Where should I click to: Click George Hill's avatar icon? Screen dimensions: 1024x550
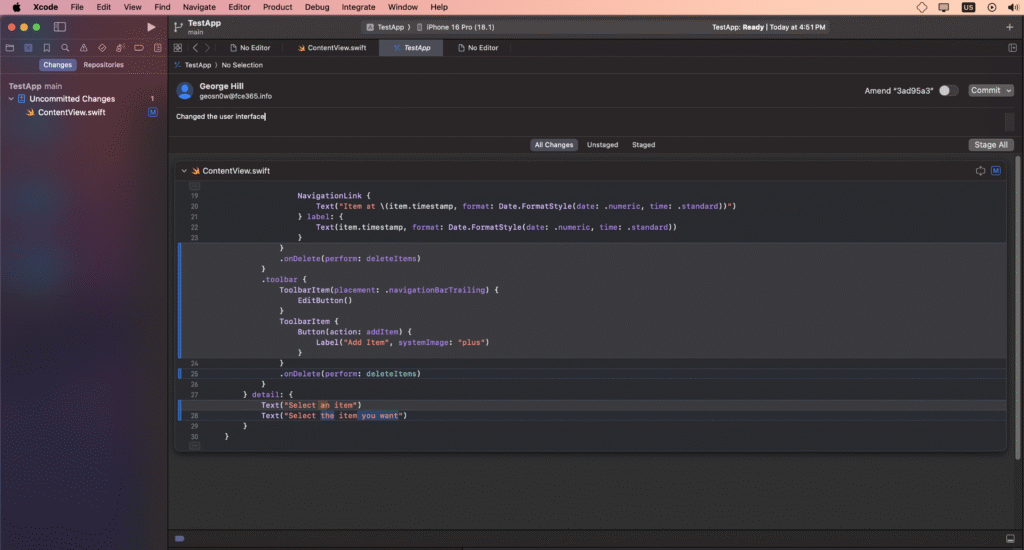click(185, 91)
